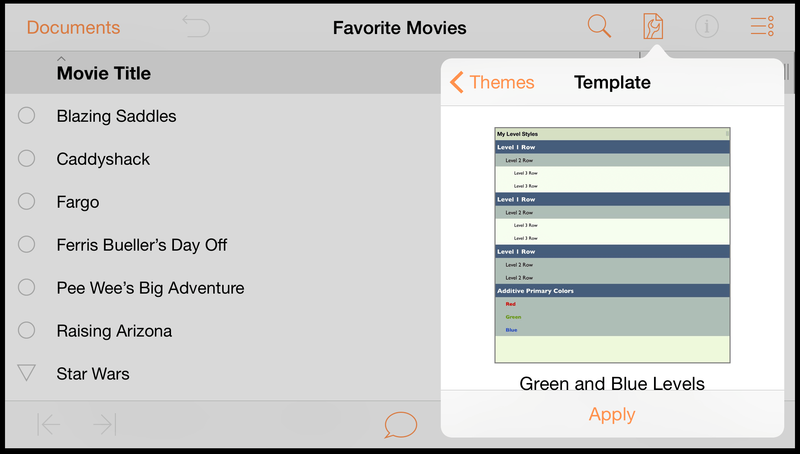Tap the Template popover title
The width and height of the screenshot is (800, 454).
tap(612, 82)
